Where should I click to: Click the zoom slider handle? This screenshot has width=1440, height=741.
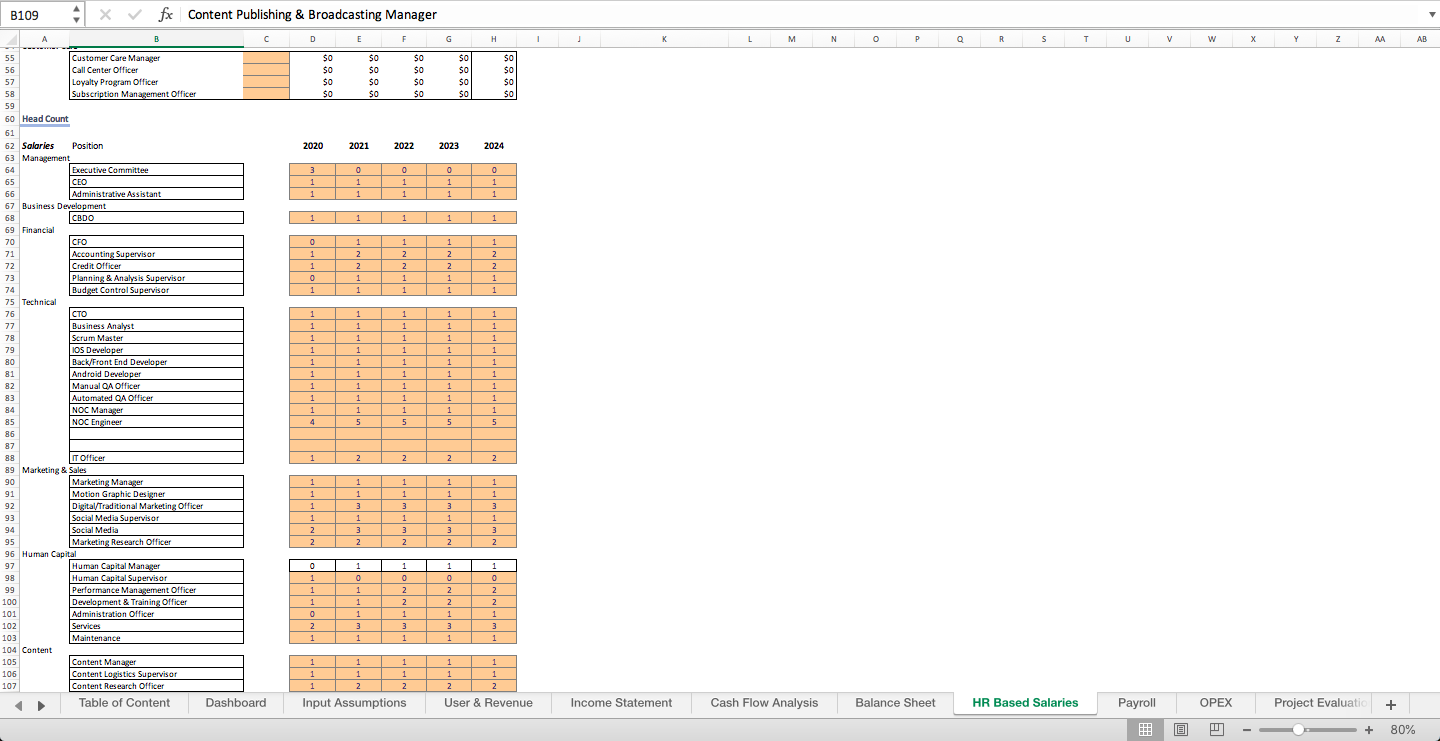(1297, 730)
